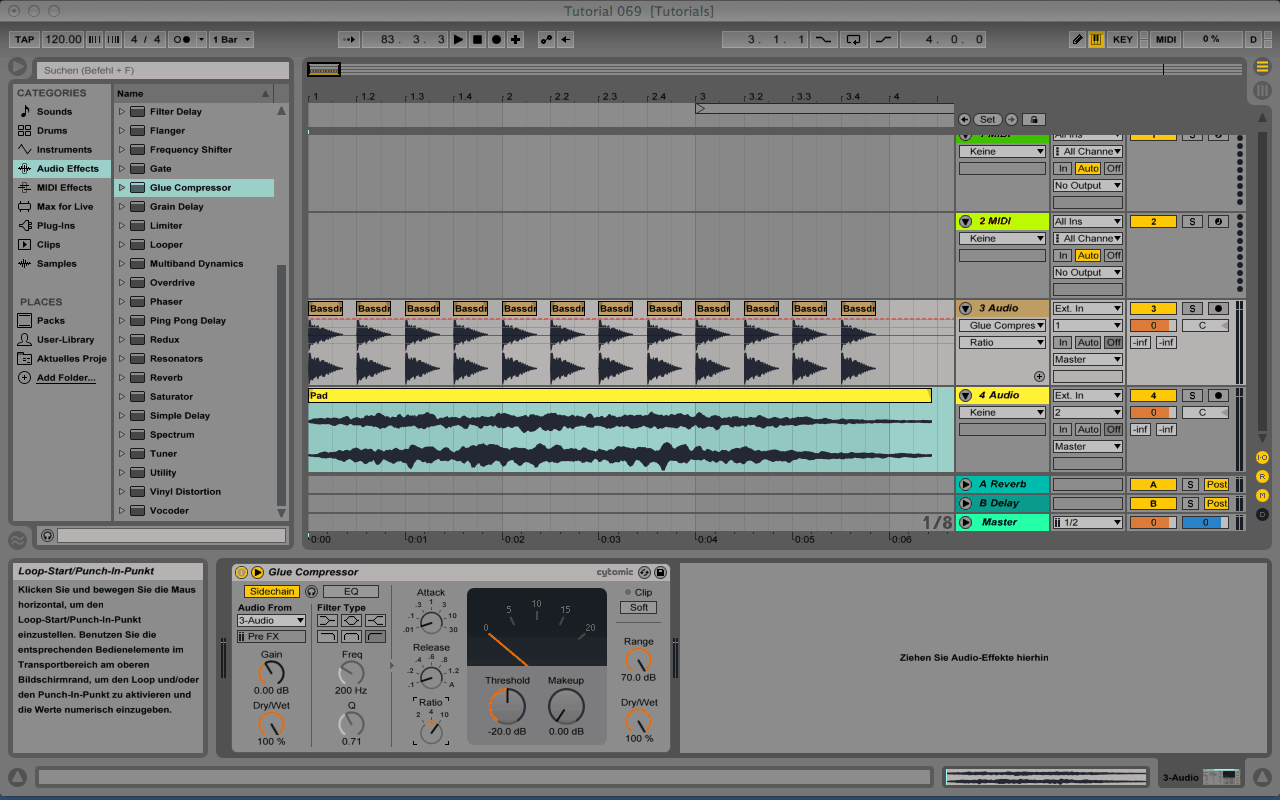The width and height of the screenshot is (1280, 800).
Task: Click the Threshold knob
Action: pos(507,707)
